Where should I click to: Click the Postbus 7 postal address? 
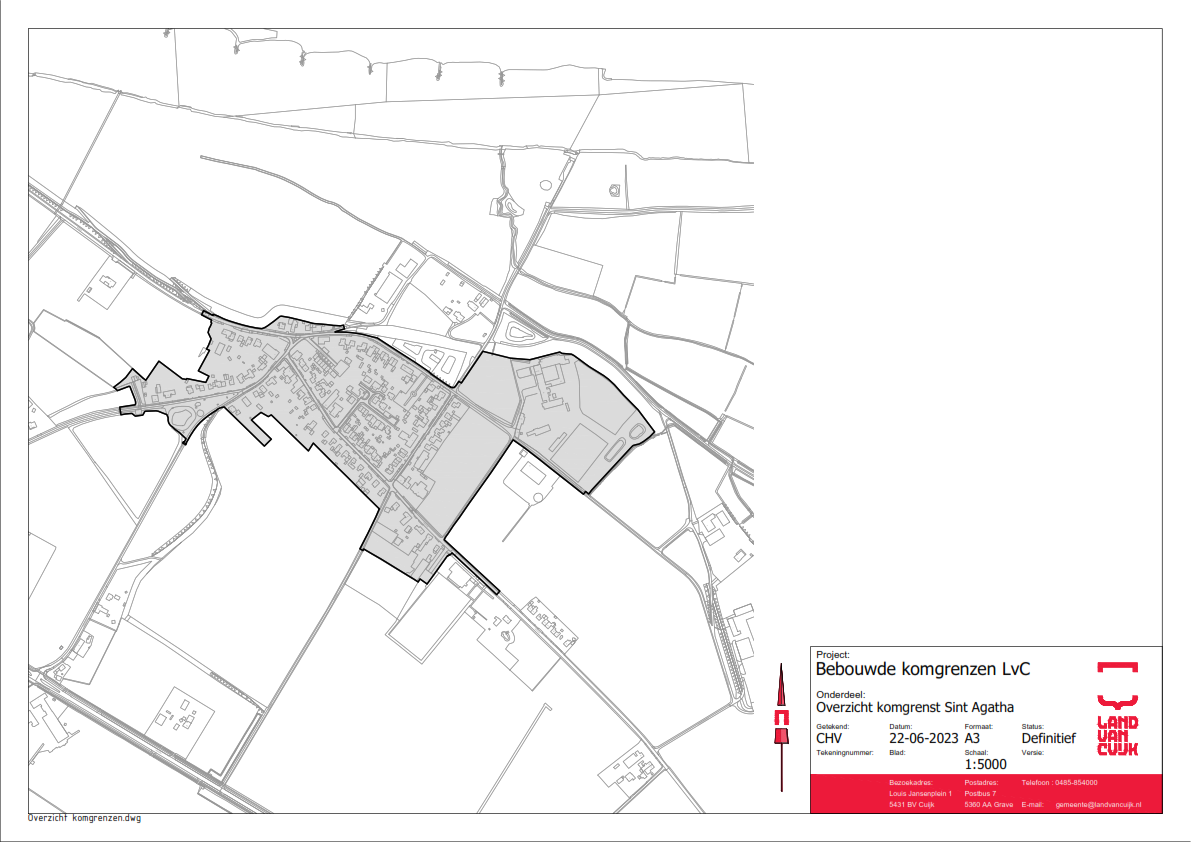pyautogui.click(x=981, y=793)
